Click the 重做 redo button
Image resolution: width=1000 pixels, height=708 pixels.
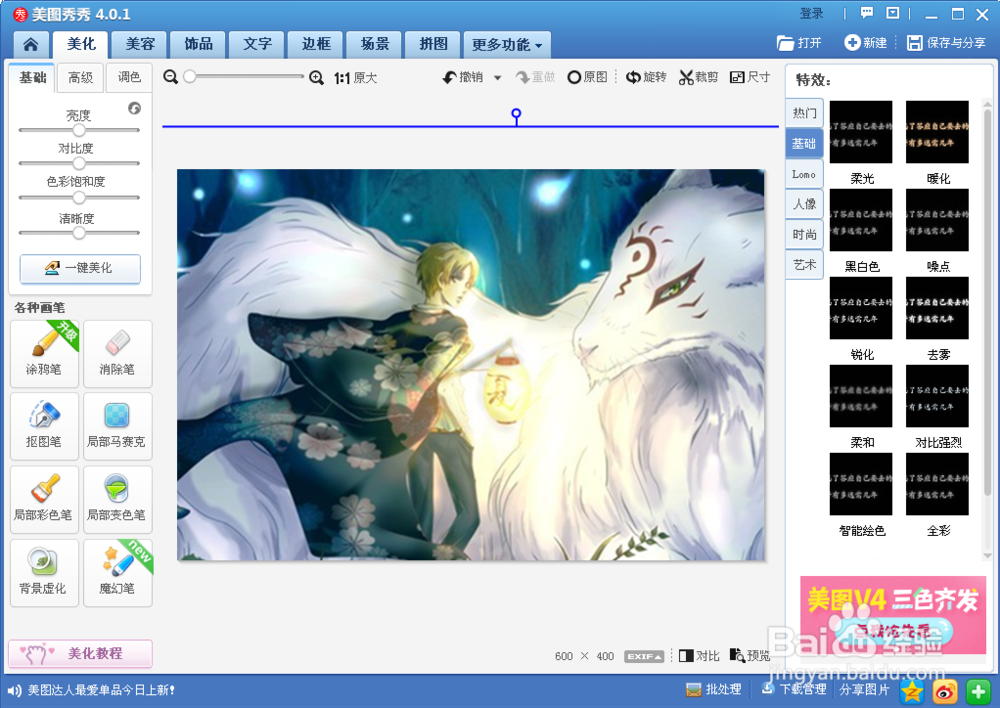coord(536,77)
